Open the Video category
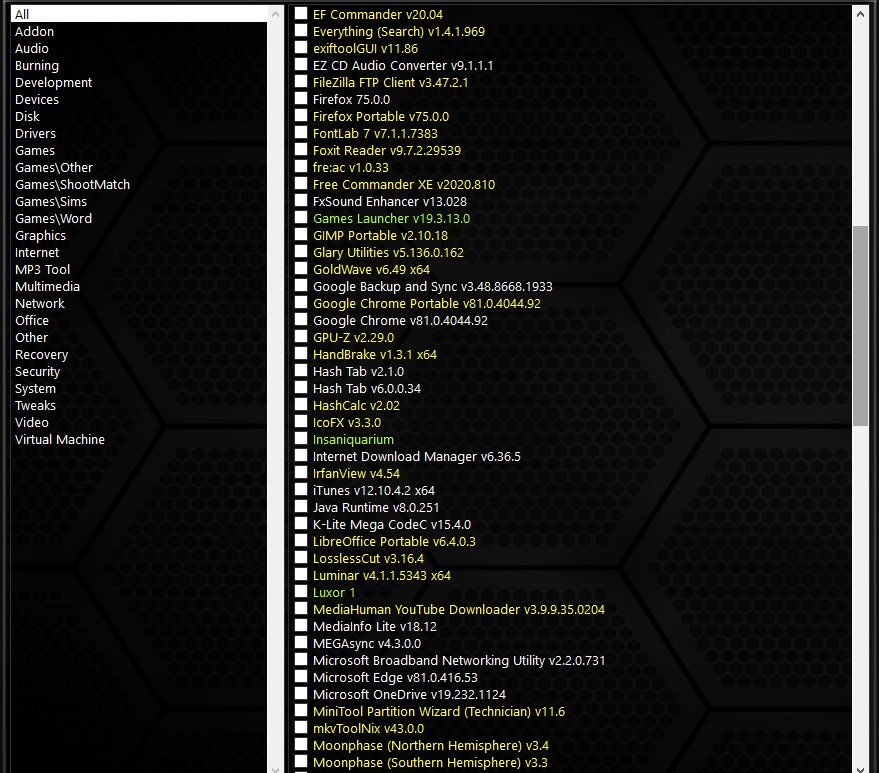 click(x=31, y=422)
